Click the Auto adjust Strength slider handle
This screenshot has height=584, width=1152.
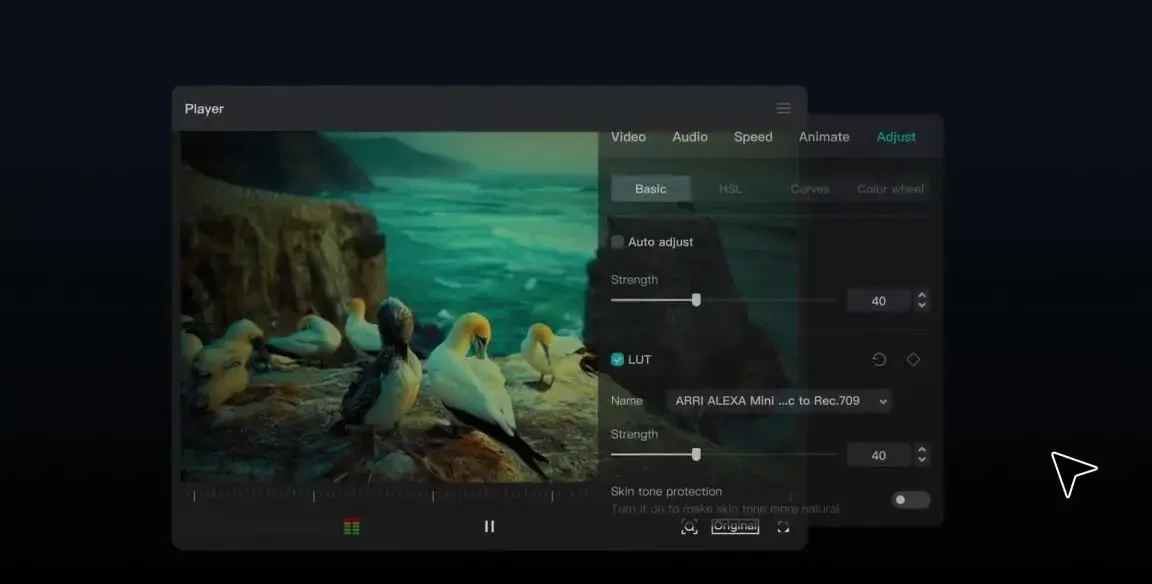(x=696, y=300)
